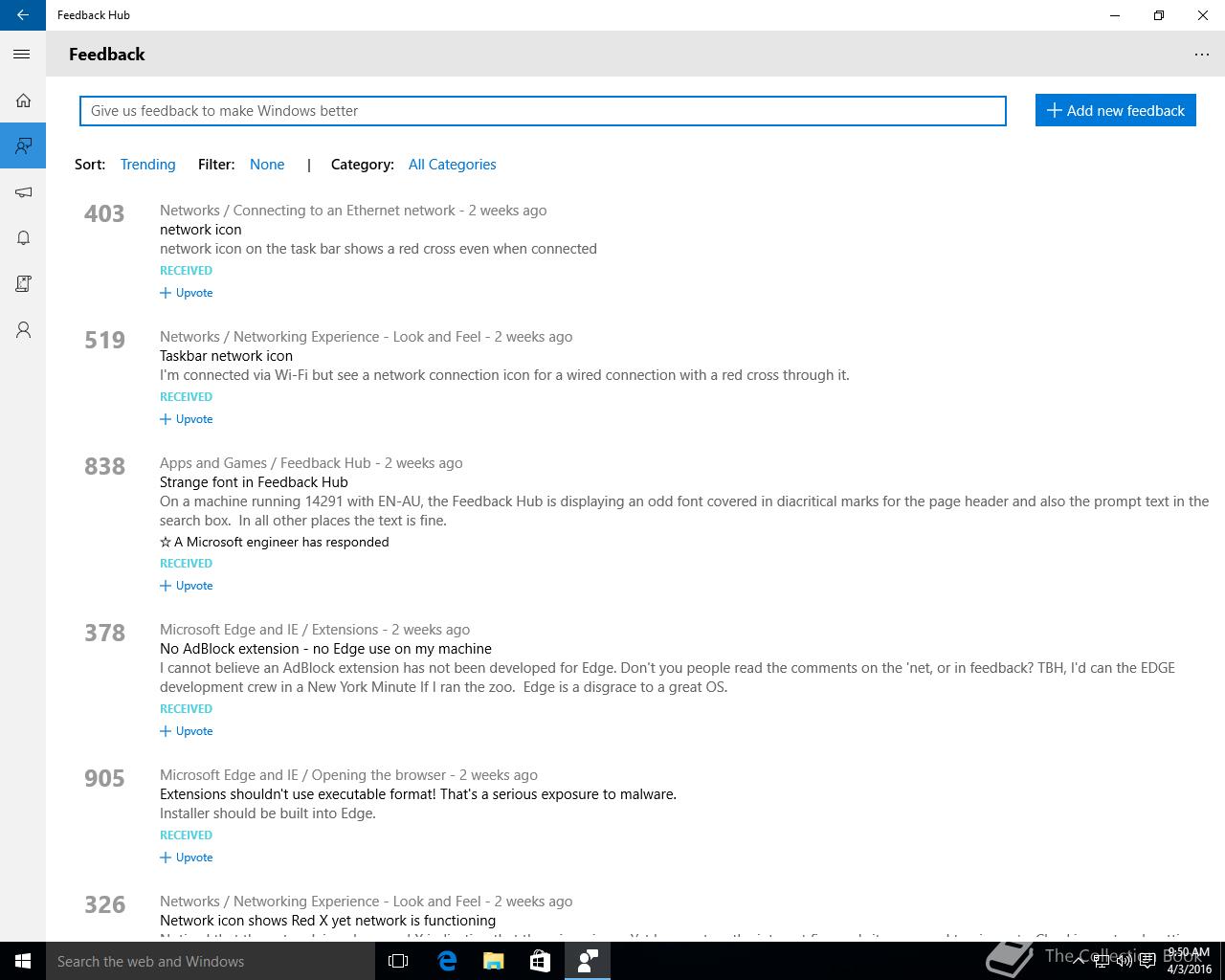Screen dimensions: 1225x980
Task: Upvote the 'Taskbar network icon' feedback
Action: (187, 419)
